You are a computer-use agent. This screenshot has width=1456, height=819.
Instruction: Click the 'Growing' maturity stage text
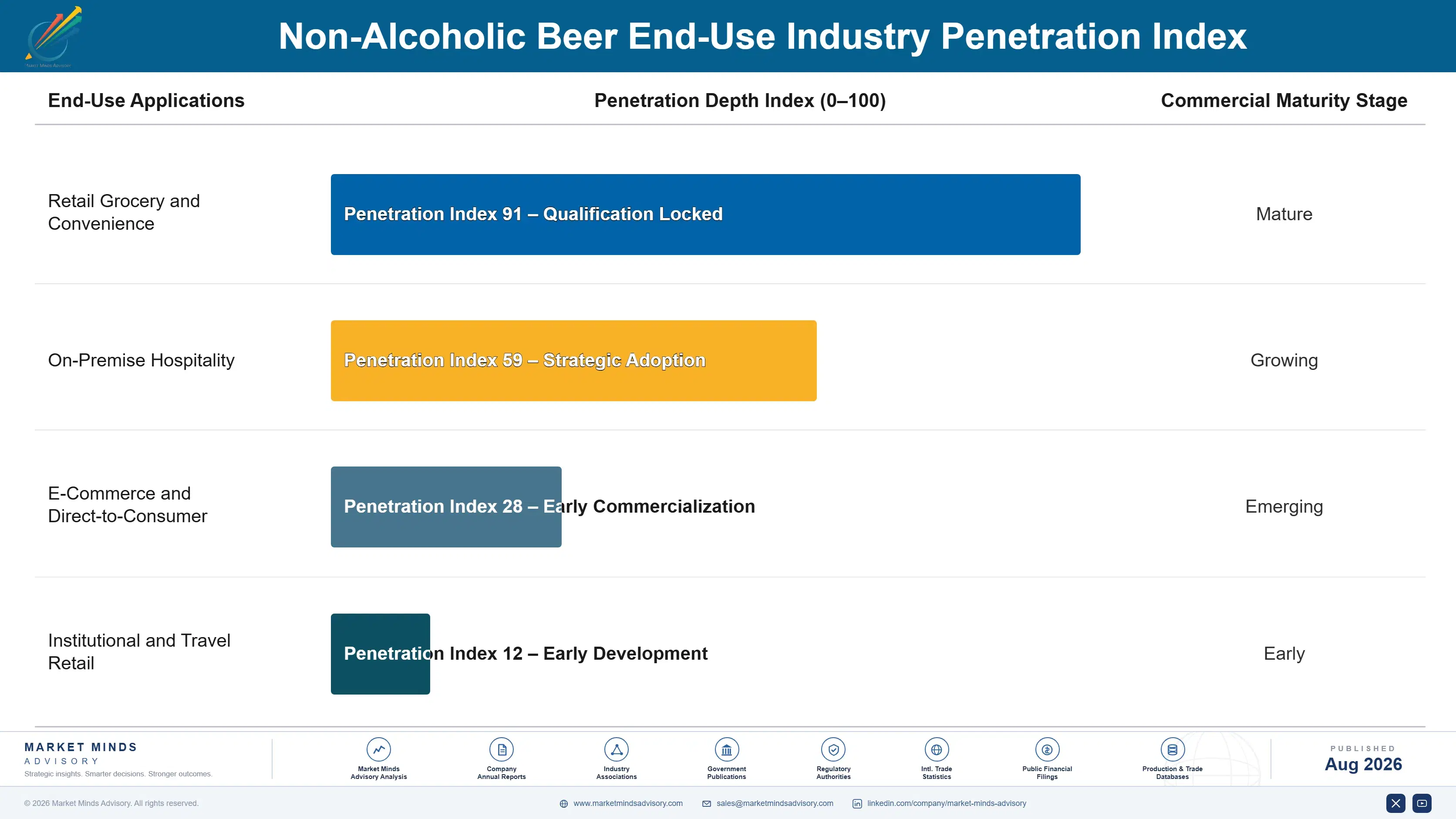coord(1284,360)
